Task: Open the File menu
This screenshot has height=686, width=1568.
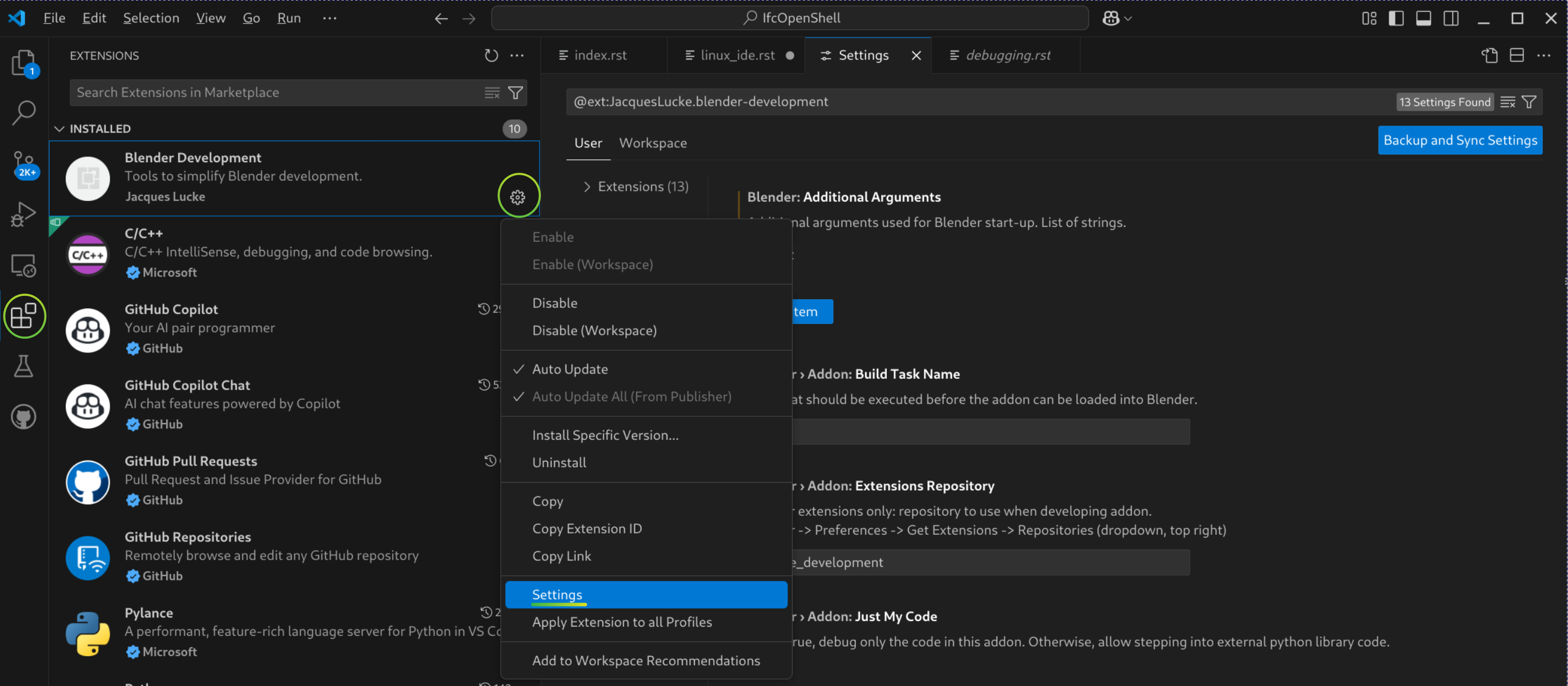Action: (54, 18)
